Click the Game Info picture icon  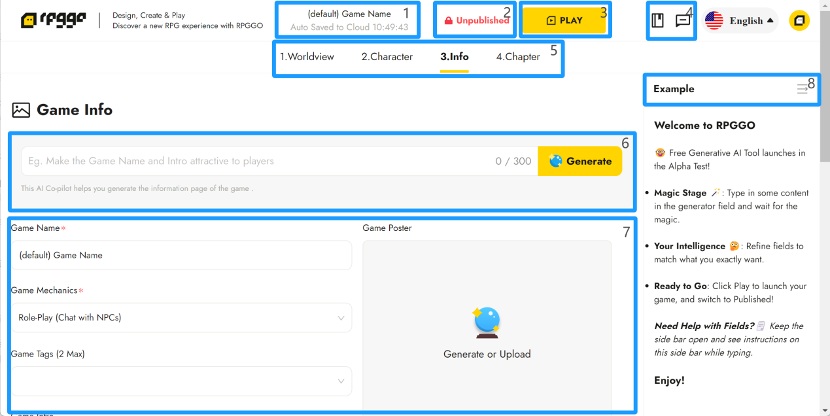pyautogui.click(x=21, y=110)
